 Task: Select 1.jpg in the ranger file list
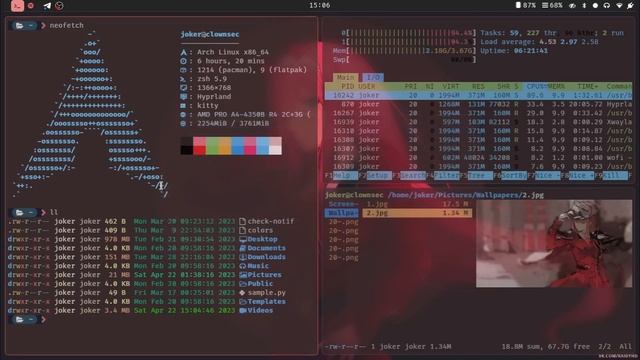coord(417,204)
